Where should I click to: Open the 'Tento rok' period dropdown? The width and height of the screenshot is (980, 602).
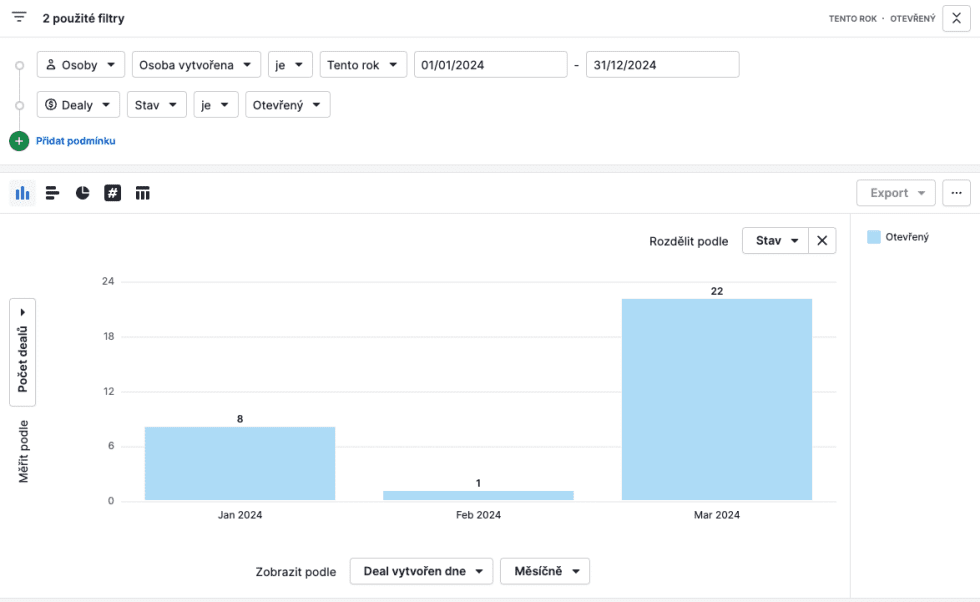point(363,65)
